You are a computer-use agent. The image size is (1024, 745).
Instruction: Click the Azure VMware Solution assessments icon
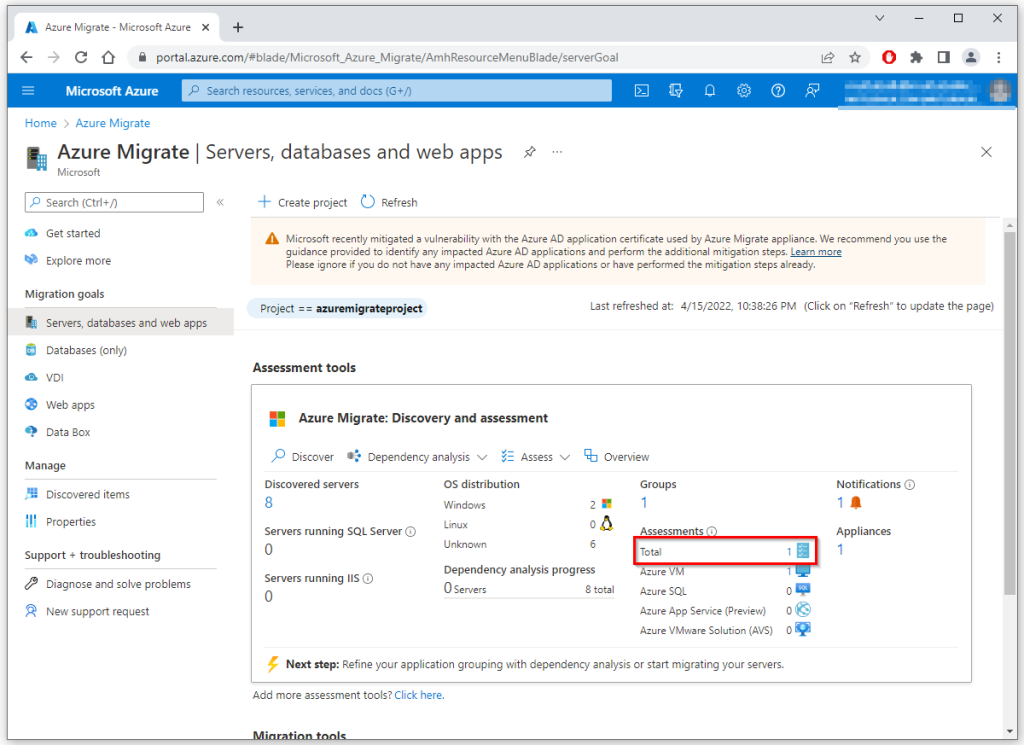click(803, 629)
